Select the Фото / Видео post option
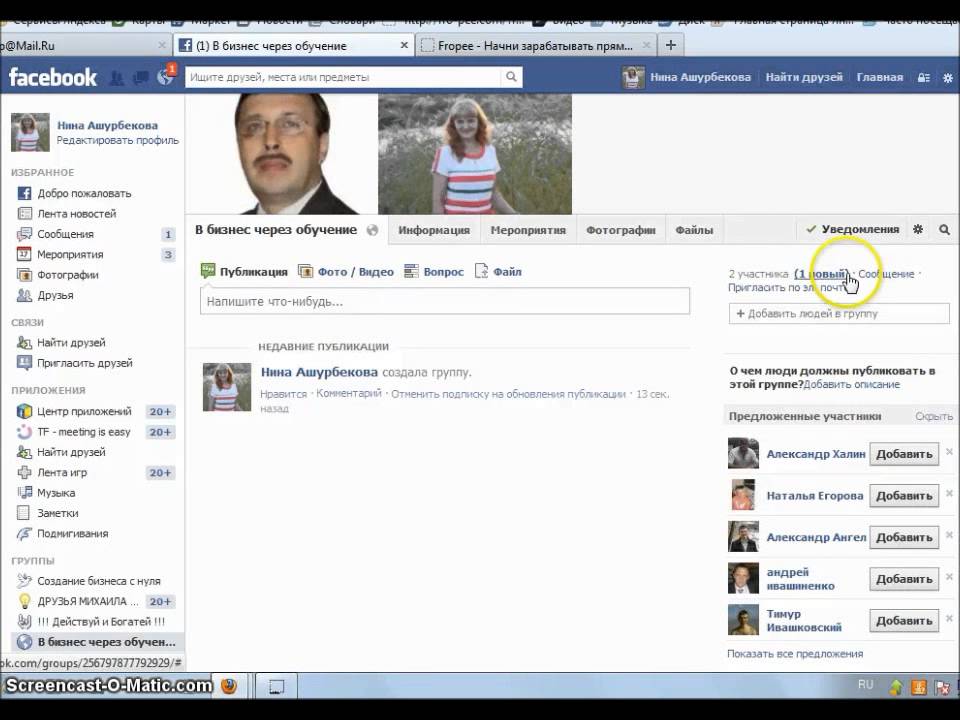 point(346,271)
